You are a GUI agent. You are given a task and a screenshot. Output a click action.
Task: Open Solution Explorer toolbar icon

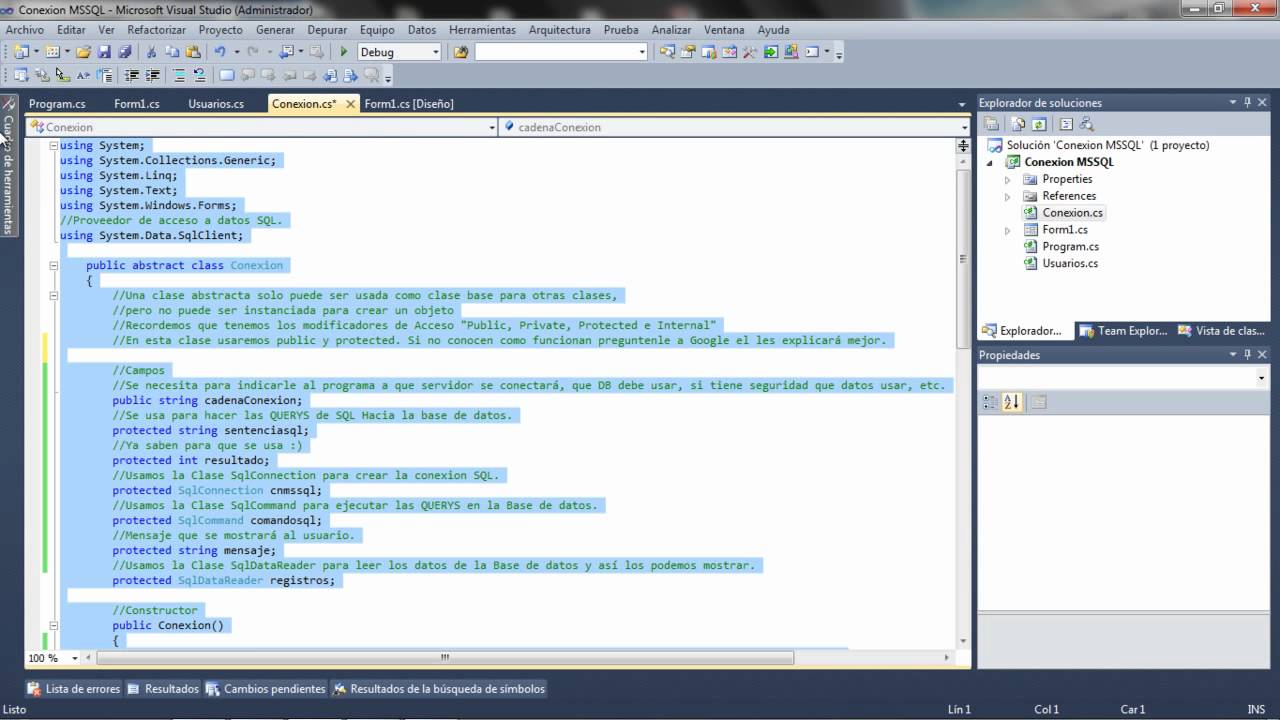(x=667, y=52)
